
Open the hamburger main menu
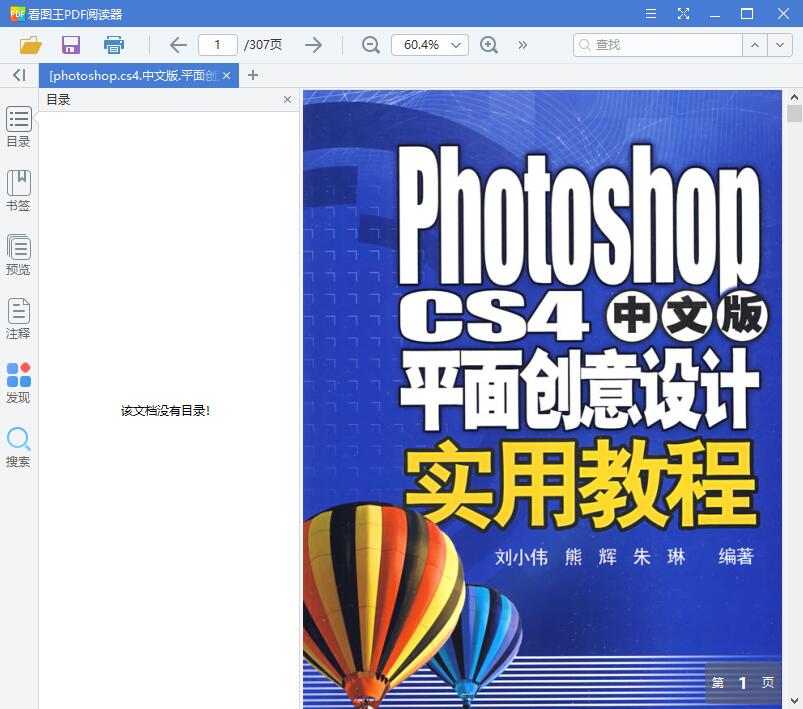click(x=651, y=14)
